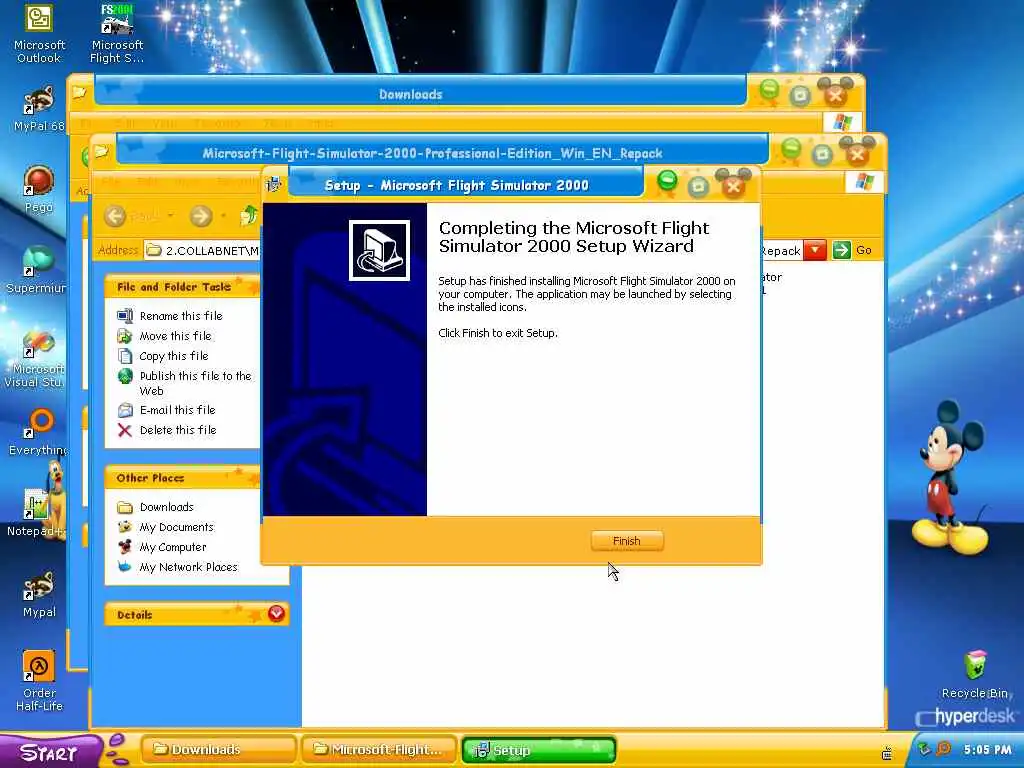Switch to Downloads taskbar button
Viewport: 1024px width, 768px height.
pos(219,750)
